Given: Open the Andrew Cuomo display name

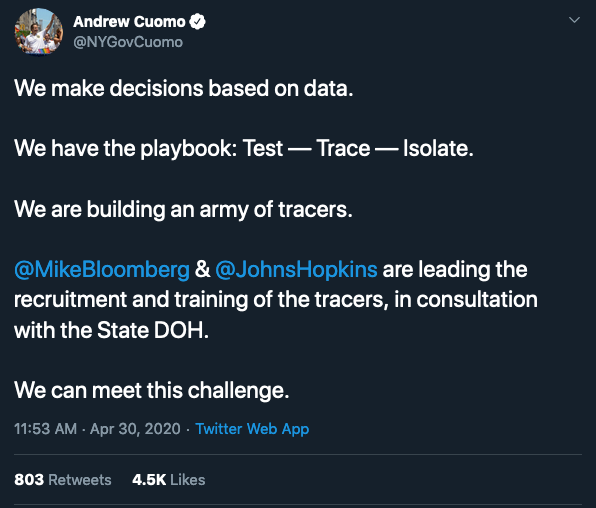Looking at the screenshot, I should (x=129, y=22).
